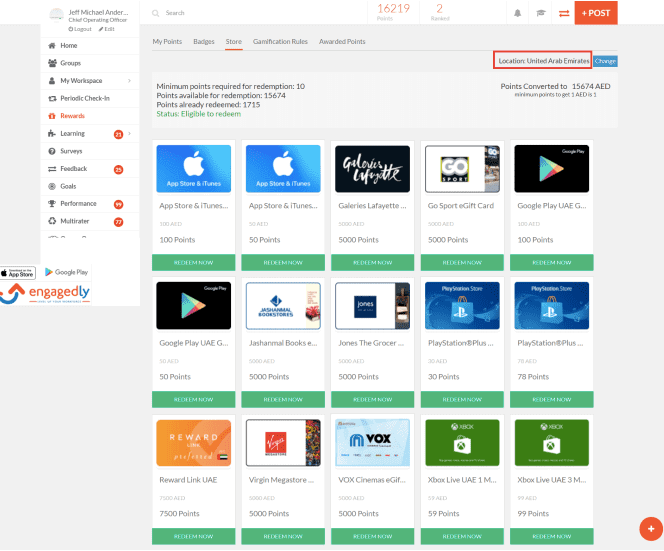Redeem the Jashanmal Books card
664x551 pixels.
click(x=283, y=399)
